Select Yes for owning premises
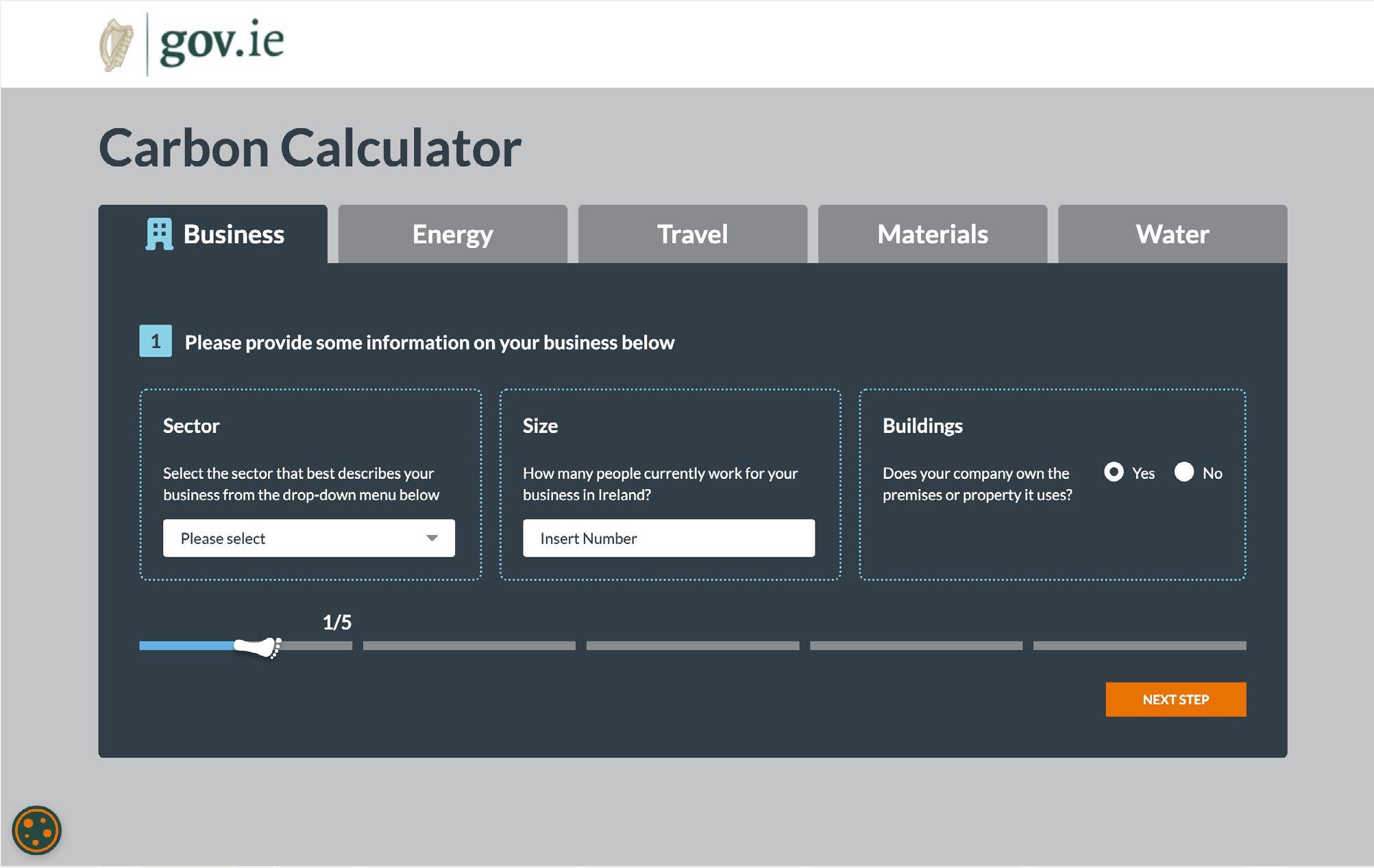The width and height of the screenshot is (1374, 868). coord(1114,472)
